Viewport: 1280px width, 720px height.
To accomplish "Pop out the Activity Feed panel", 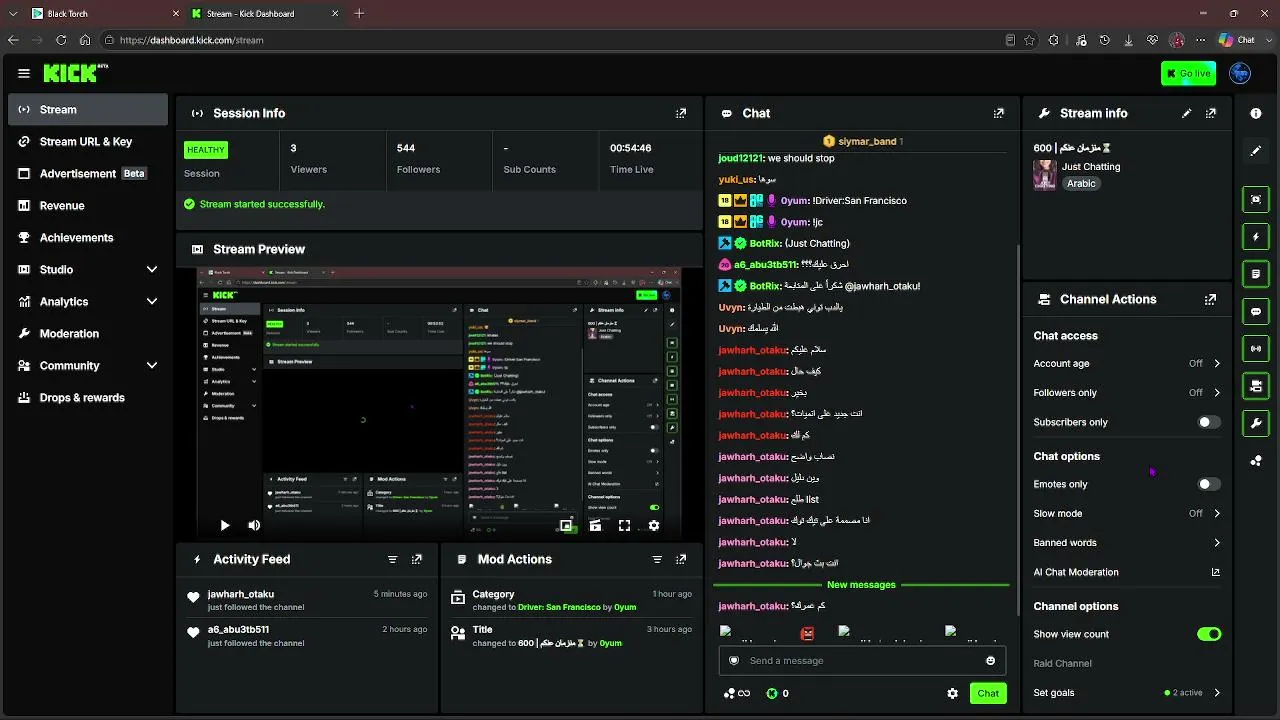I will pos(417,559).
